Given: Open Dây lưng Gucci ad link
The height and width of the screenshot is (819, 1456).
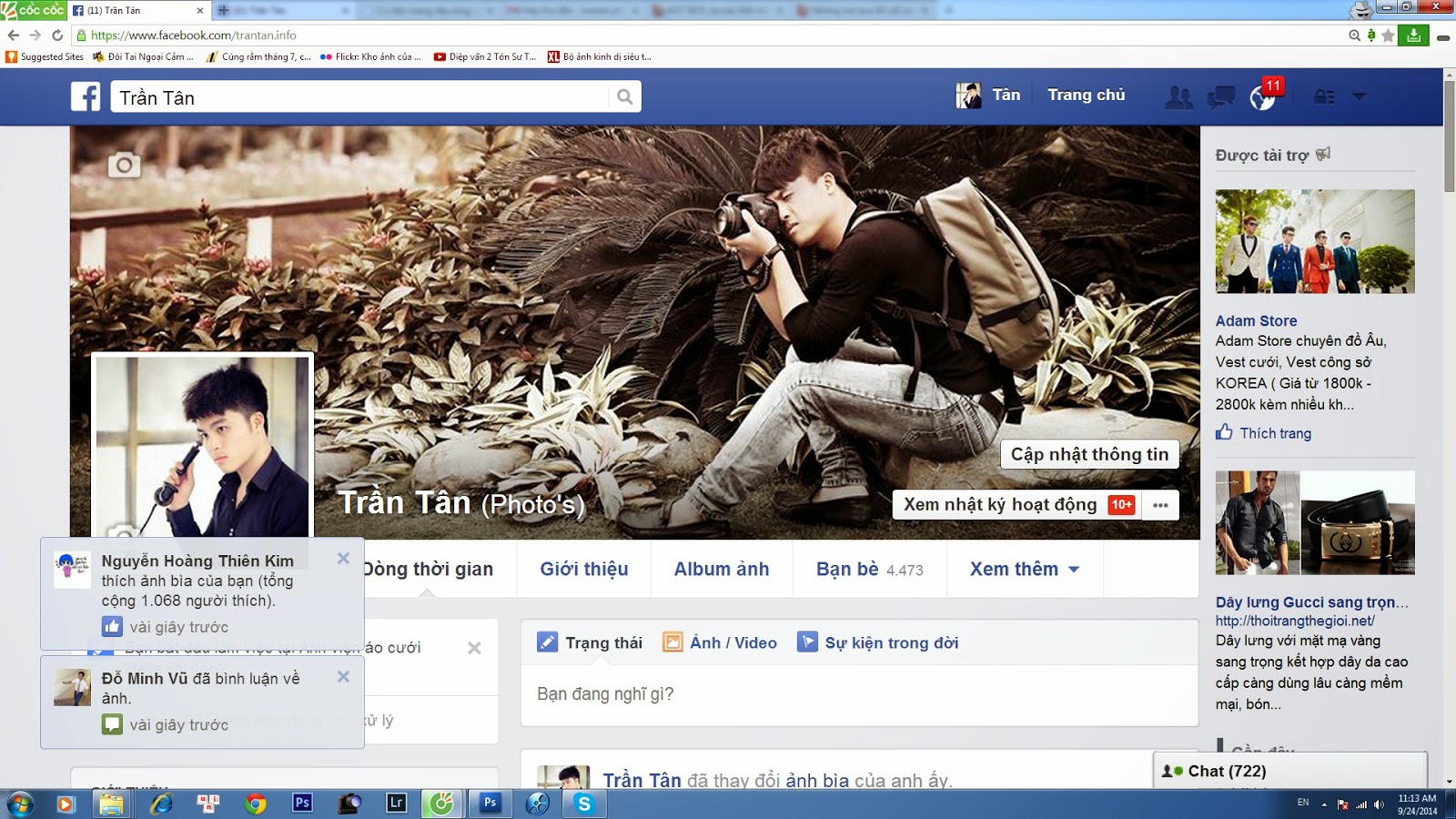Looking at the screenshot, I should [x=1312, y=602].
